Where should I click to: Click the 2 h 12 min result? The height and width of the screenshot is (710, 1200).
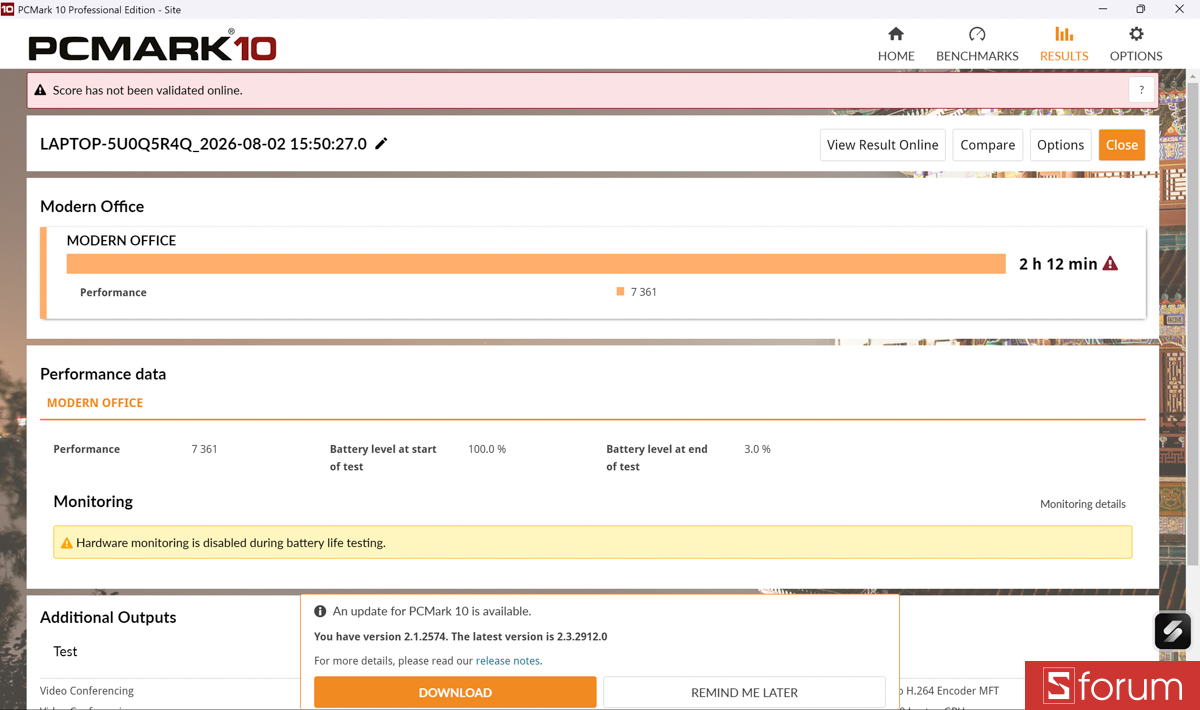click(1058, 264)
